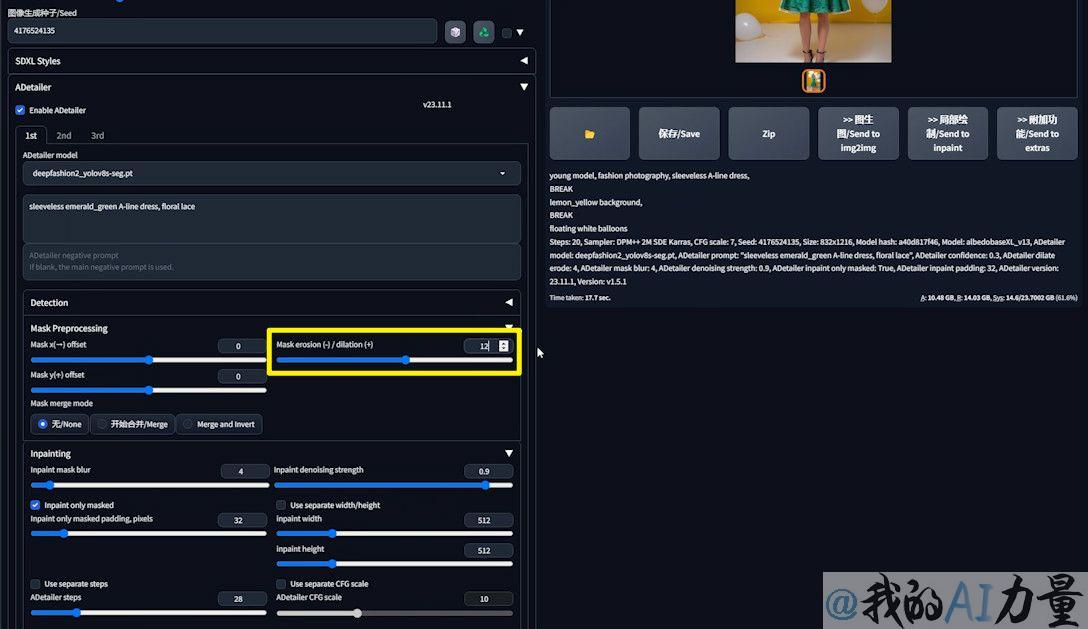The width and height of the screenshot is (1088, 629).
Task: Click the ADetailer steps value field
Action: (241, 598)
